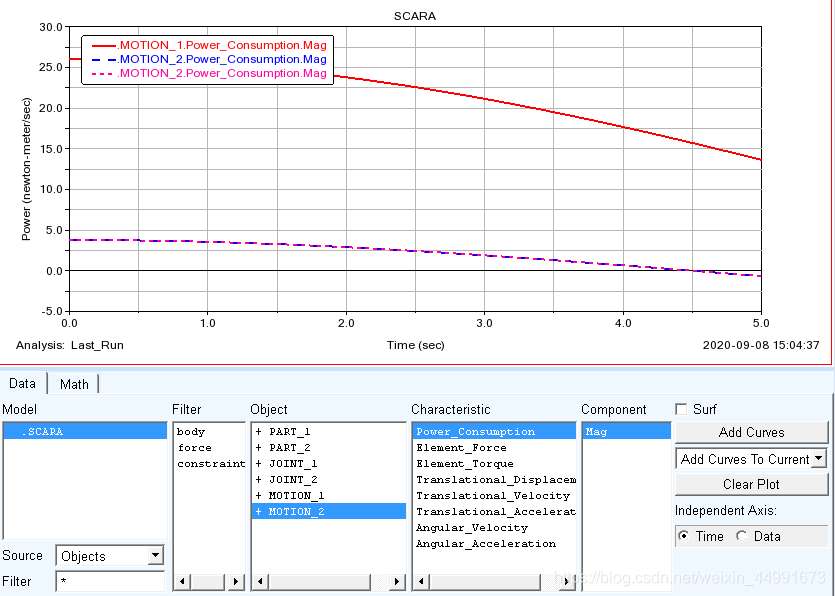Image resolution: width=835 pixels, height=596 pixels.
Task: Select the Time independent axis radio button
Action: pyautogui.click(x=683, y=536)
